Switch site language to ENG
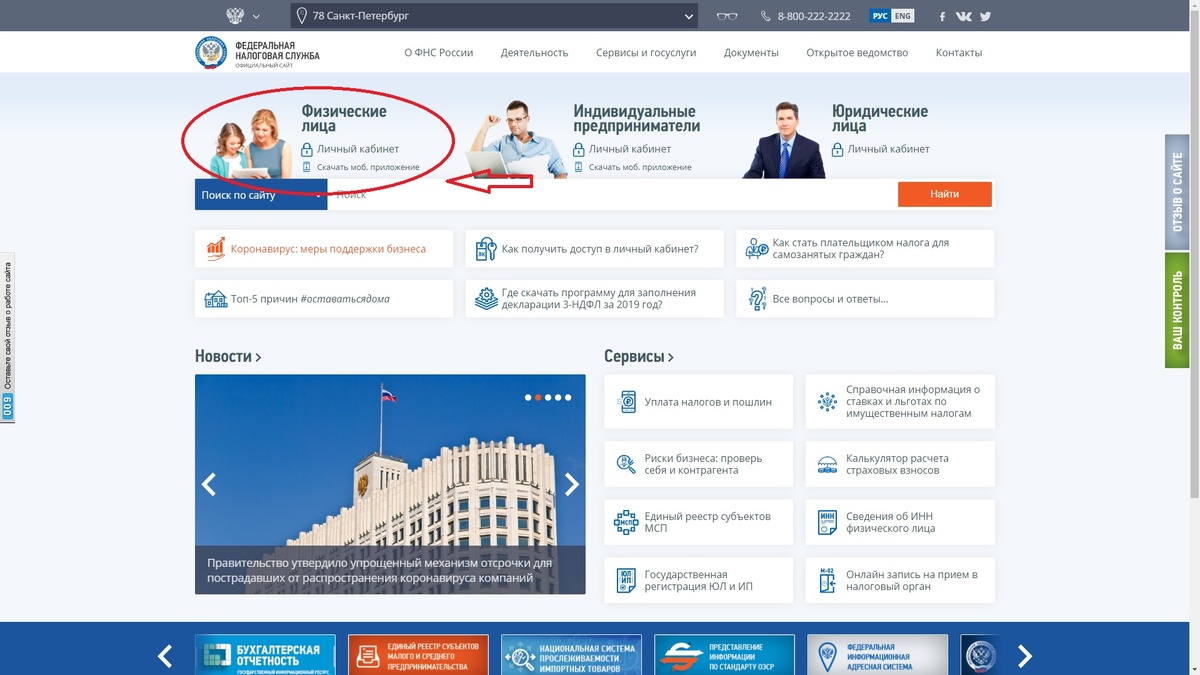Screen dimensions: 1200x675 point(902,16)
